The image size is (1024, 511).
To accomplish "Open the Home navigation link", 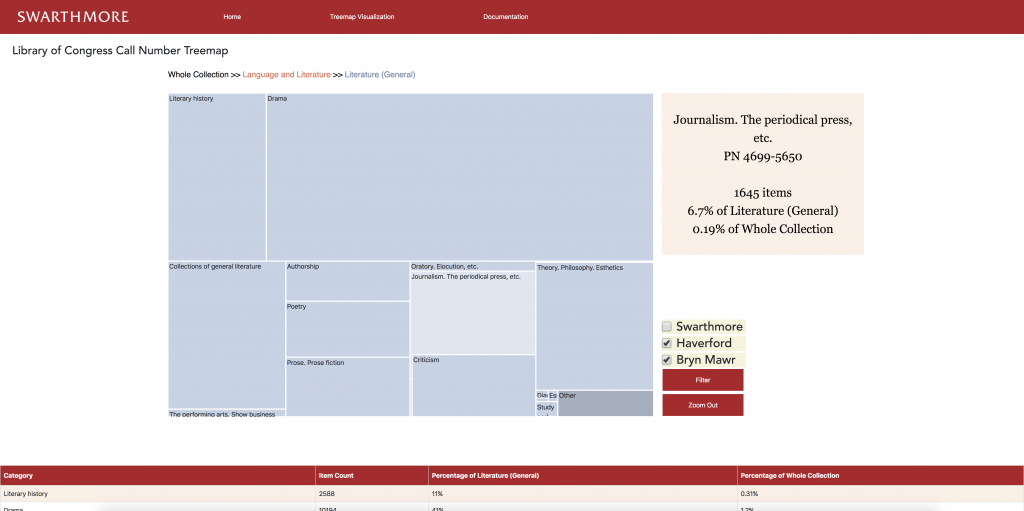I will click(232, 17).
